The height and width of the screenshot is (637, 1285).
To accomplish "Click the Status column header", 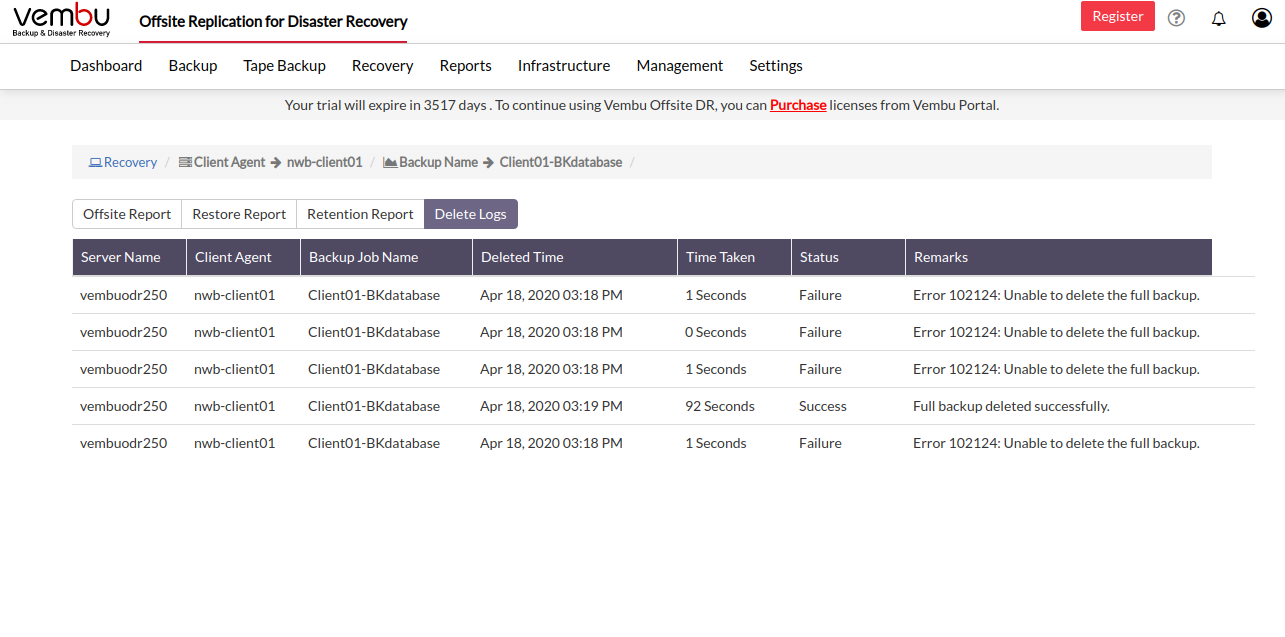I will [x=848, y=257].
